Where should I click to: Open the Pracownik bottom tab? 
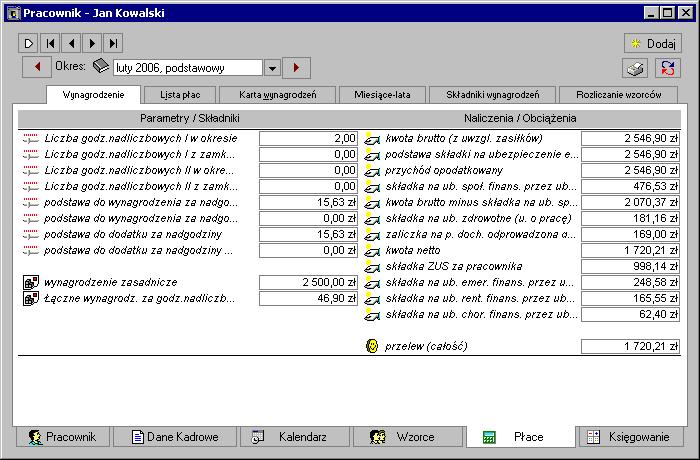pyautogui.click(x=62, y=436)
